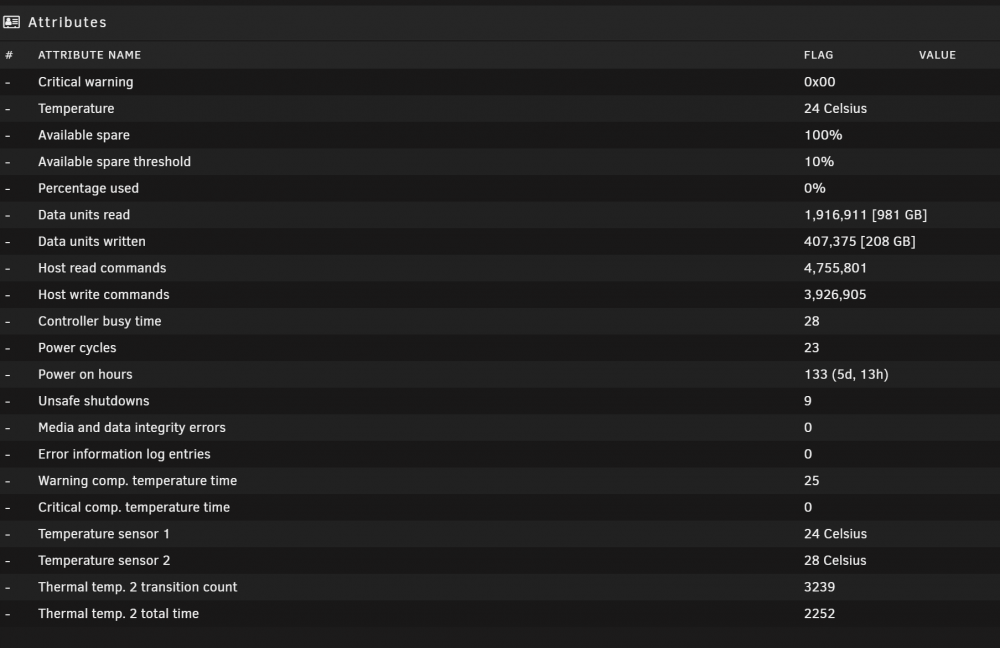The height and width of the screenshot is (648, 1000).
Task: Click the Data units read value
Action: pos(865,215)
